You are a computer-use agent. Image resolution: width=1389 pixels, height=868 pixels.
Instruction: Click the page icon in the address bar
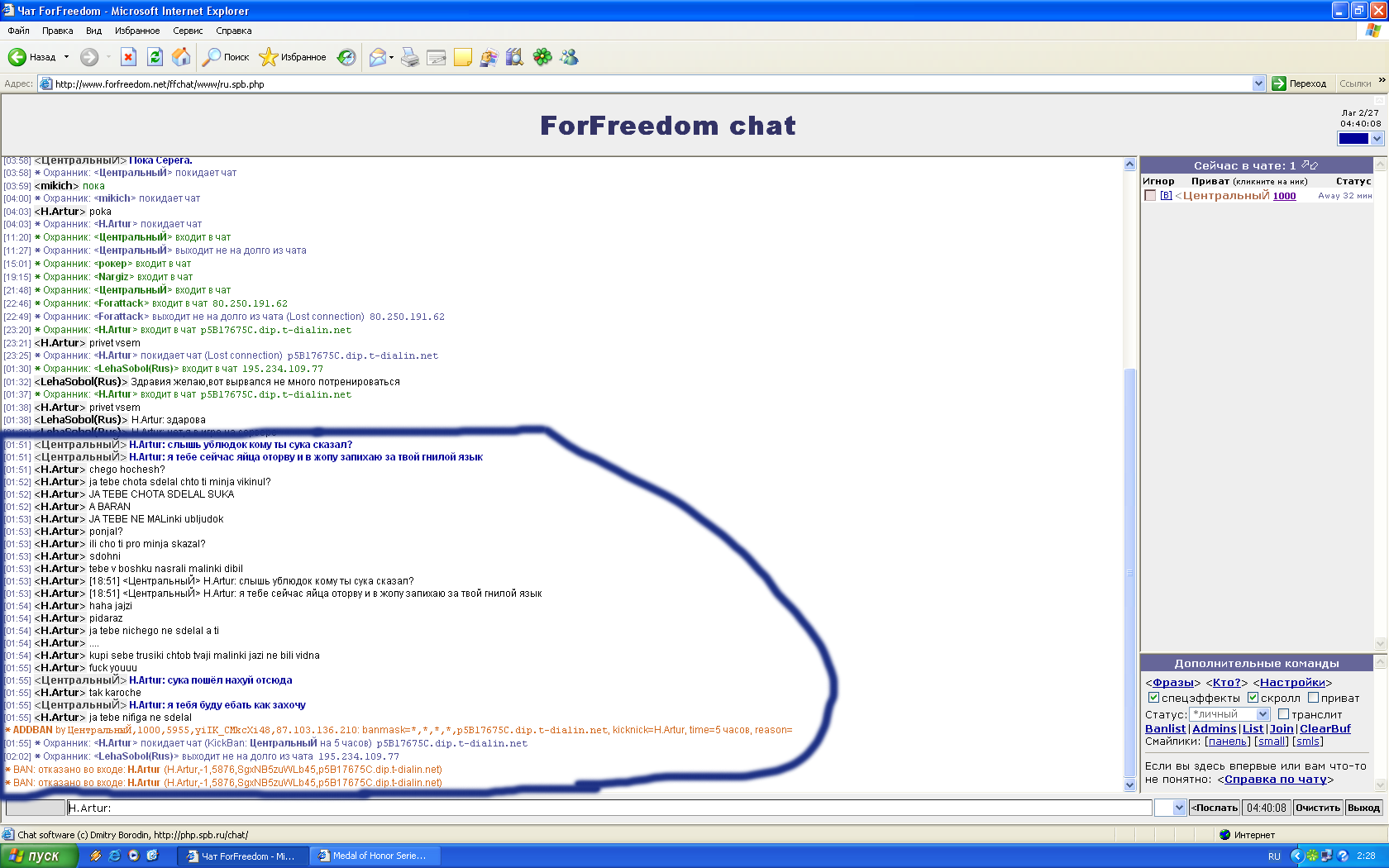[46, 83]
